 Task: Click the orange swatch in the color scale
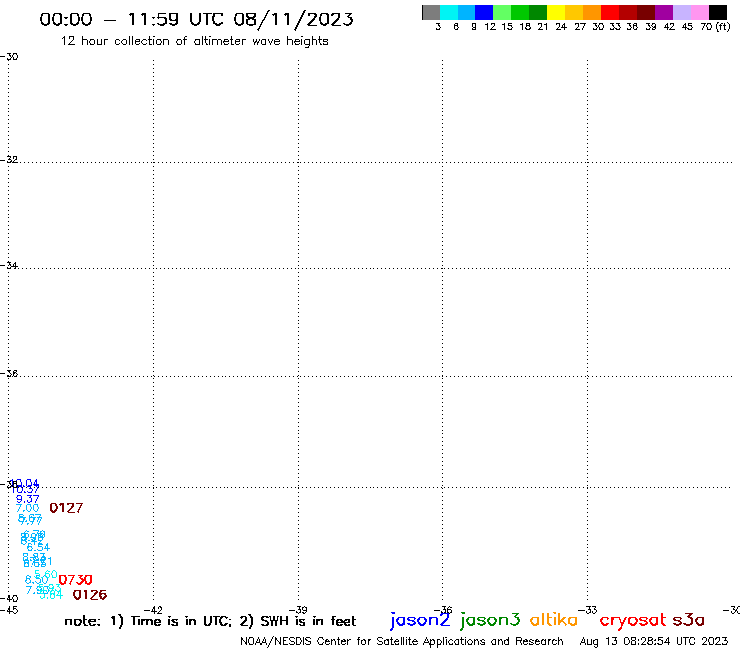click(x=592, y=12)
